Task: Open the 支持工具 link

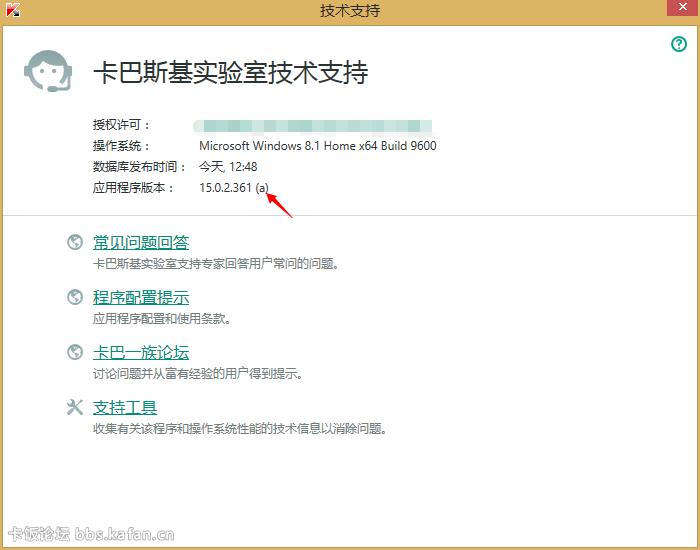Action: click(125, 407)
